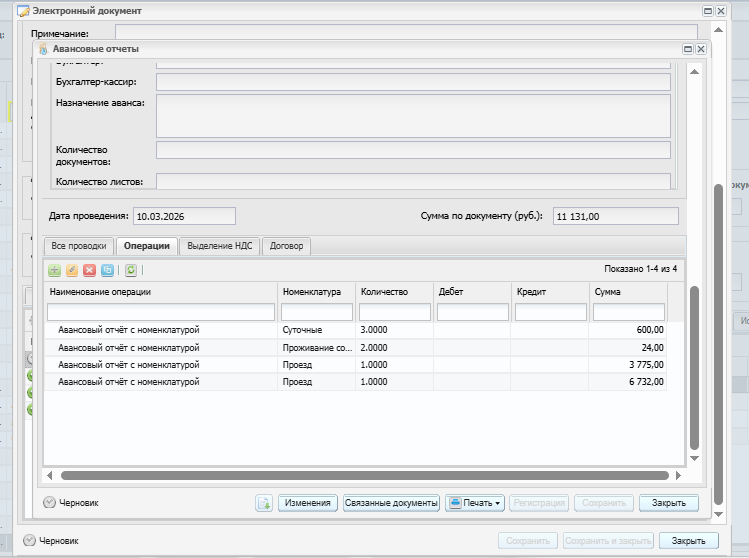Viewport: 749px width, 558px height.
Task: Open the Печать dropdown menu
Action: 475,503
